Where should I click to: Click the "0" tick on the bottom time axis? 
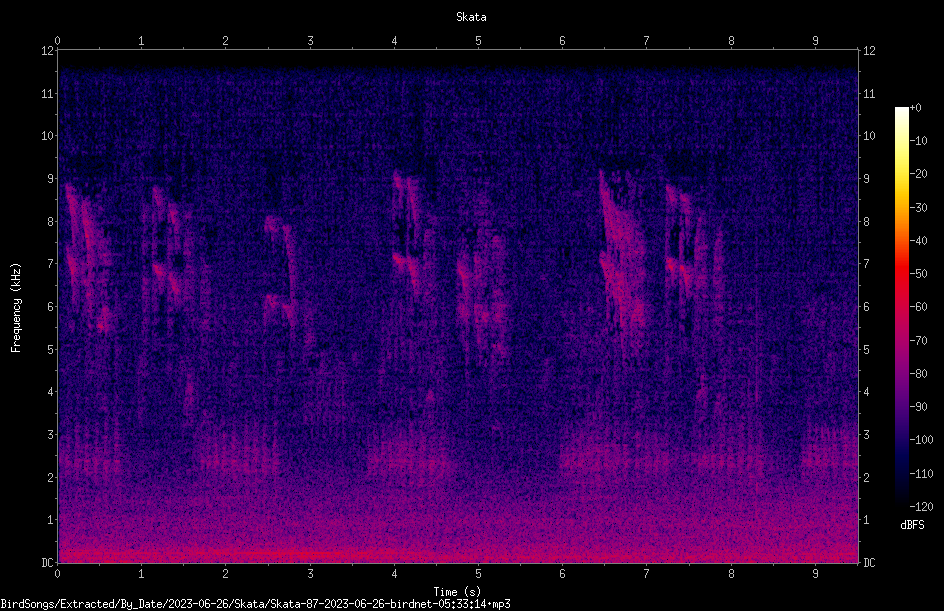57,574
